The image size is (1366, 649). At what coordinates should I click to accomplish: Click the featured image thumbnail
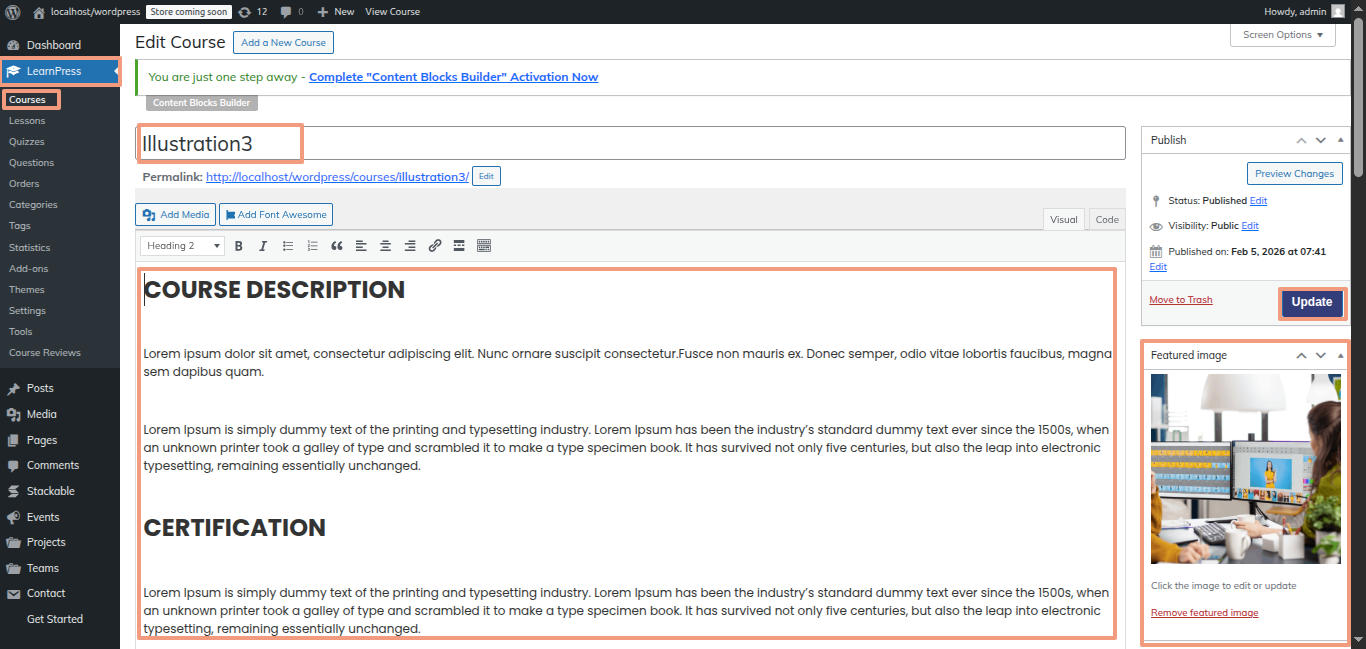coord(1245,469)
